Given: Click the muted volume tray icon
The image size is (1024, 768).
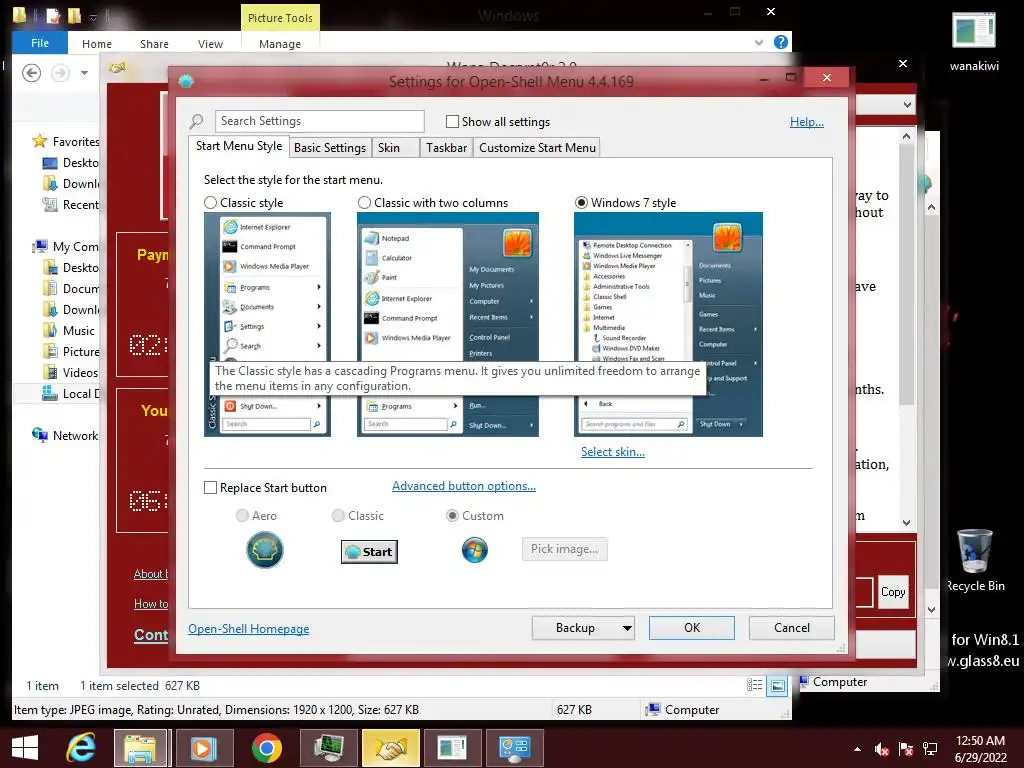Looking at the screenshot, I should 881,749.
